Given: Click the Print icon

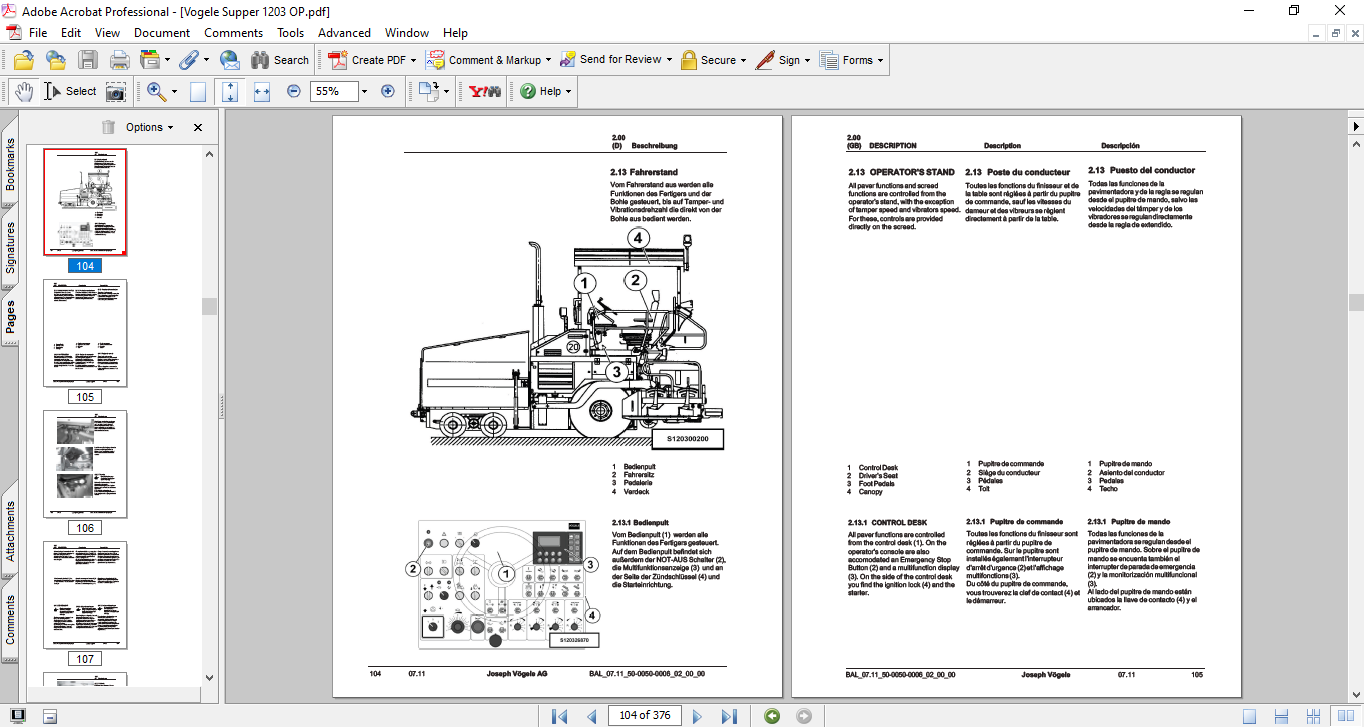Looking at the screenshot, I should (119, 60).
